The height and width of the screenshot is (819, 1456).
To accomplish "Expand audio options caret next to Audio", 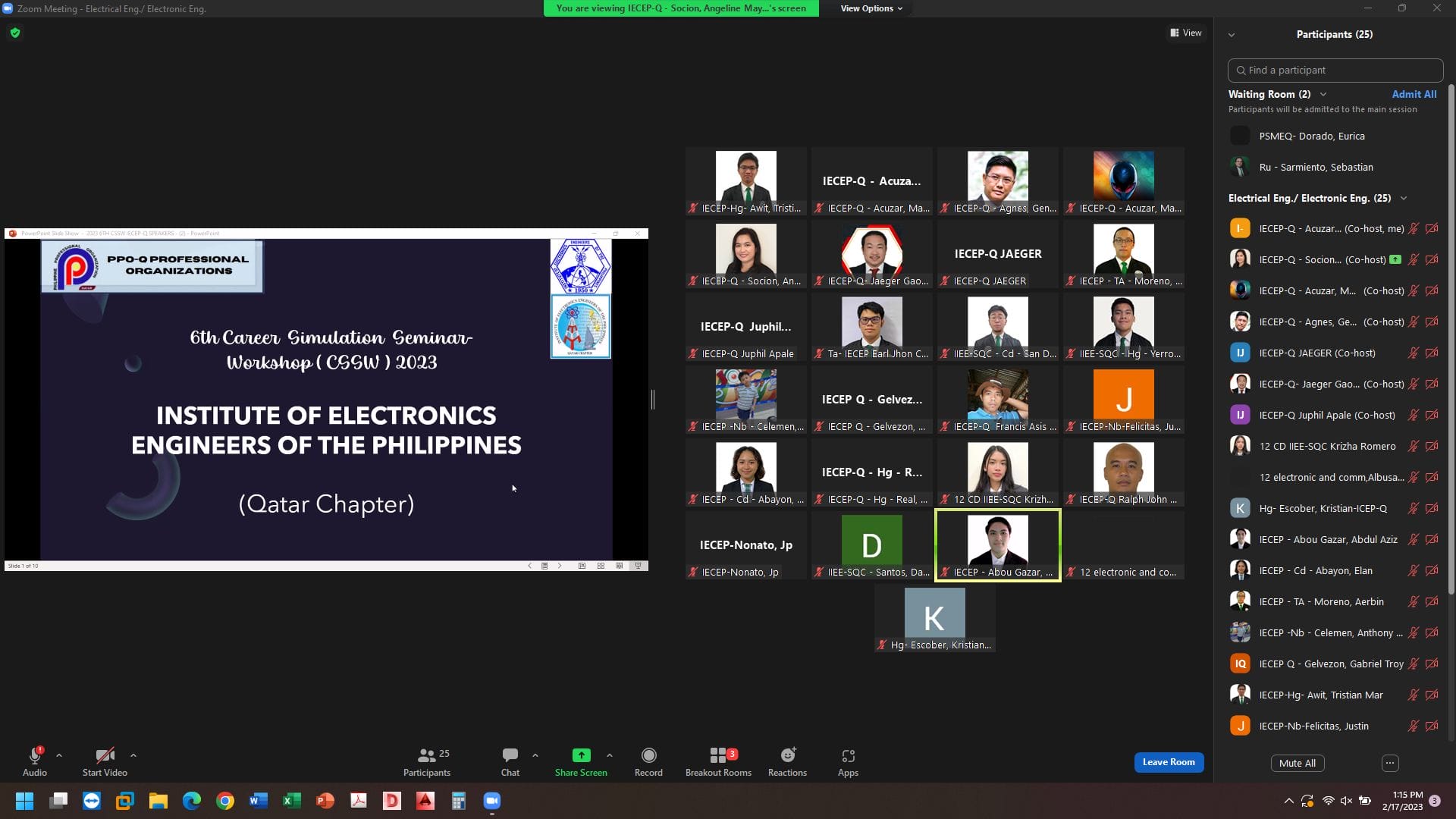I will coord(59,755).
